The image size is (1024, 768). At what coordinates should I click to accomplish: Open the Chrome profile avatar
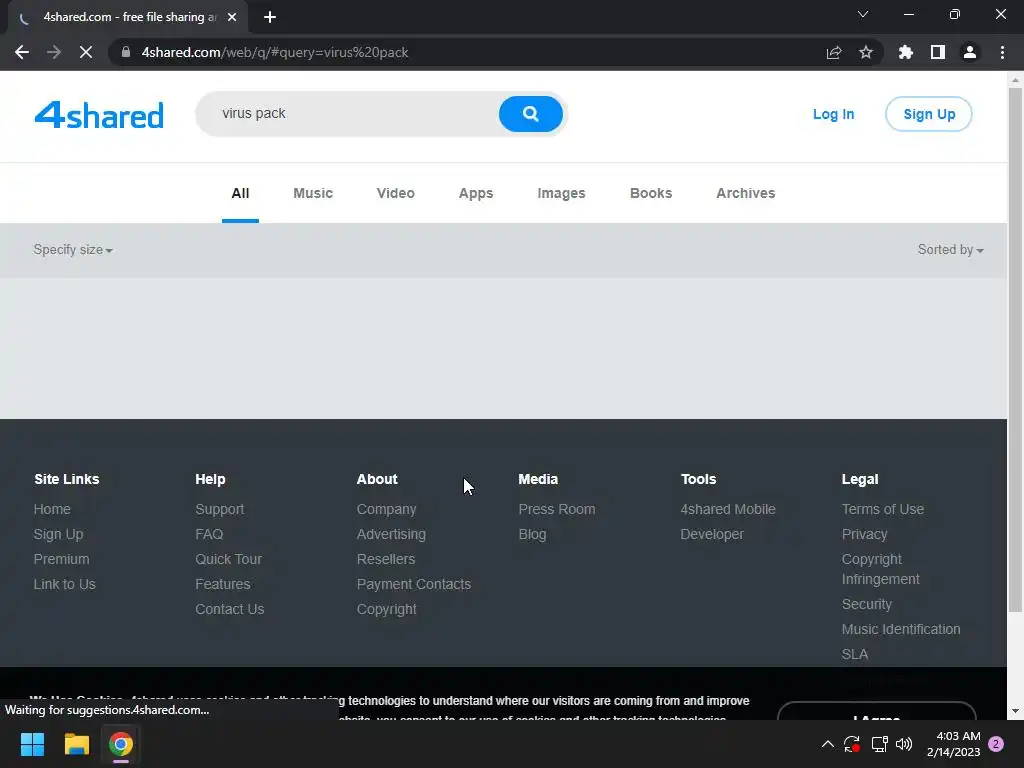pyautogui.click(x=970, y=52)
